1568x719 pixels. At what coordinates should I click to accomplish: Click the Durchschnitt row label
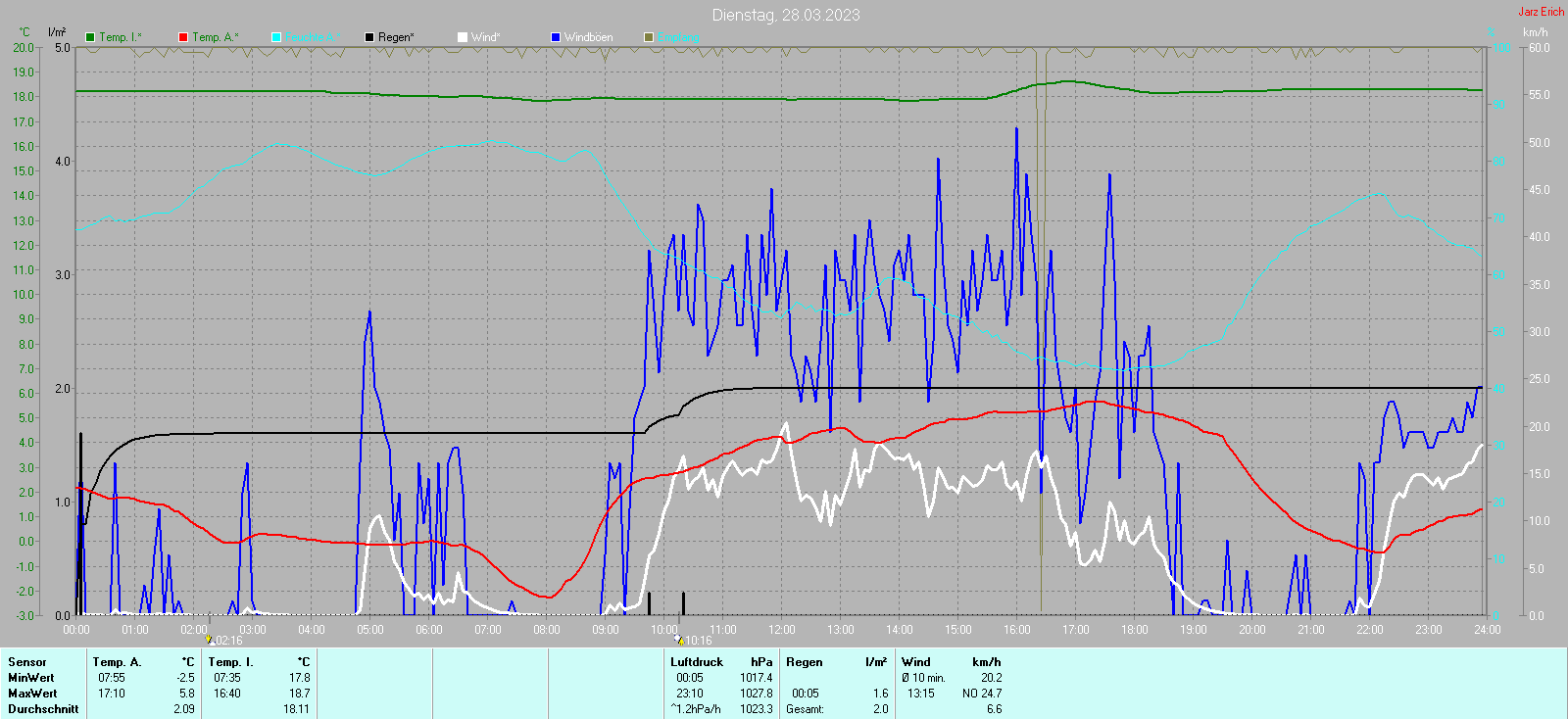pos(43,709)
